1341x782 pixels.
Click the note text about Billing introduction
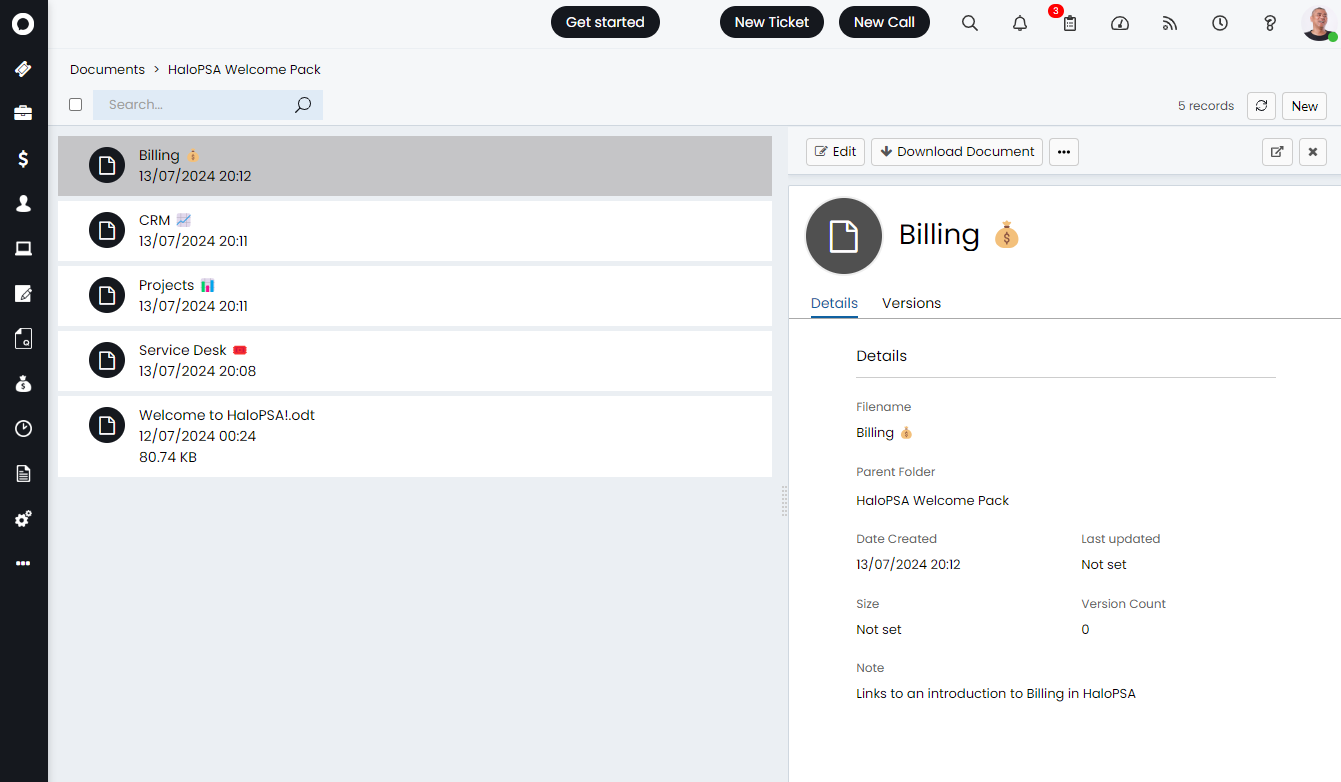click(x=996, y=693)
